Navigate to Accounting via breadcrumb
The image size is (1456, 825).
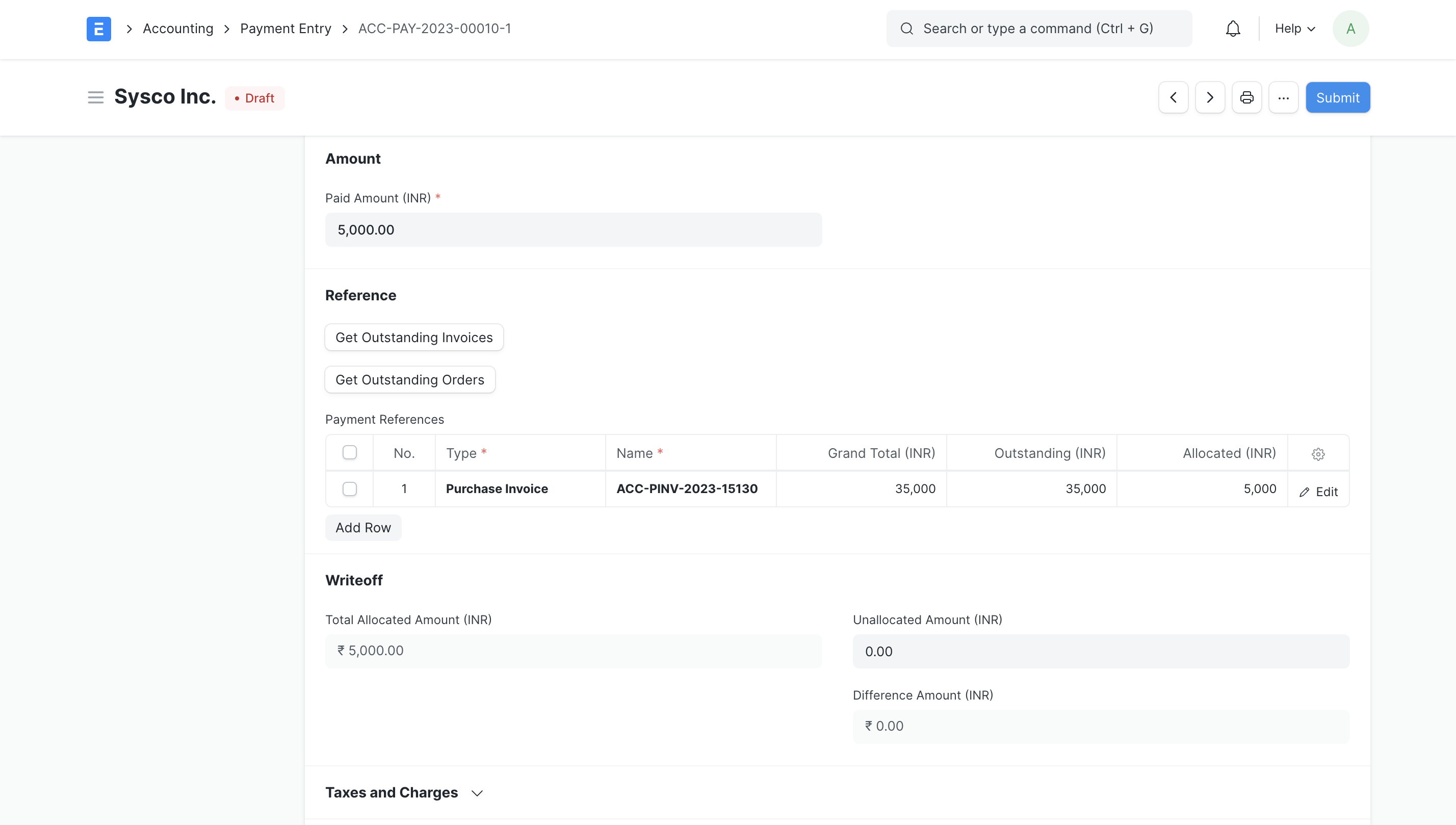[x=178, y=29]
